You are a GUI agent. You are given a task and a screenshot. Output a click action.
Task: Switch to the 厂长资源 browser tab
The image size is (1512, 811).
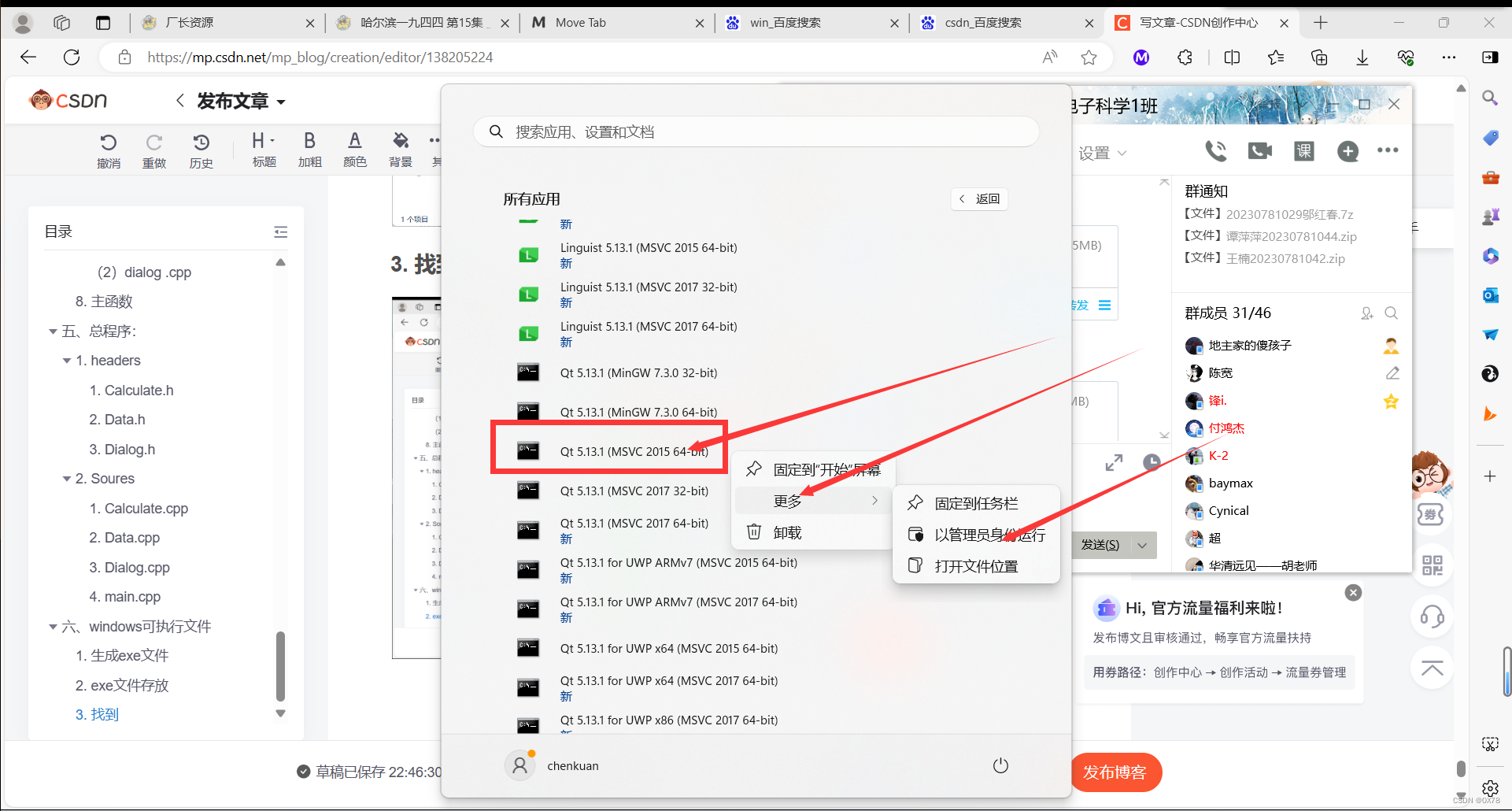(227, 23)
